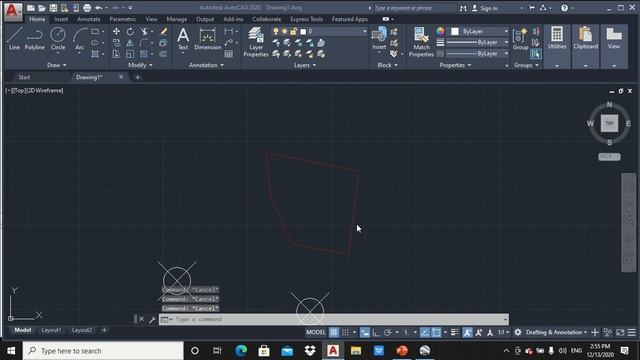Open workspace settings gear icon
The image size is (640, 360).
(518, 332)
